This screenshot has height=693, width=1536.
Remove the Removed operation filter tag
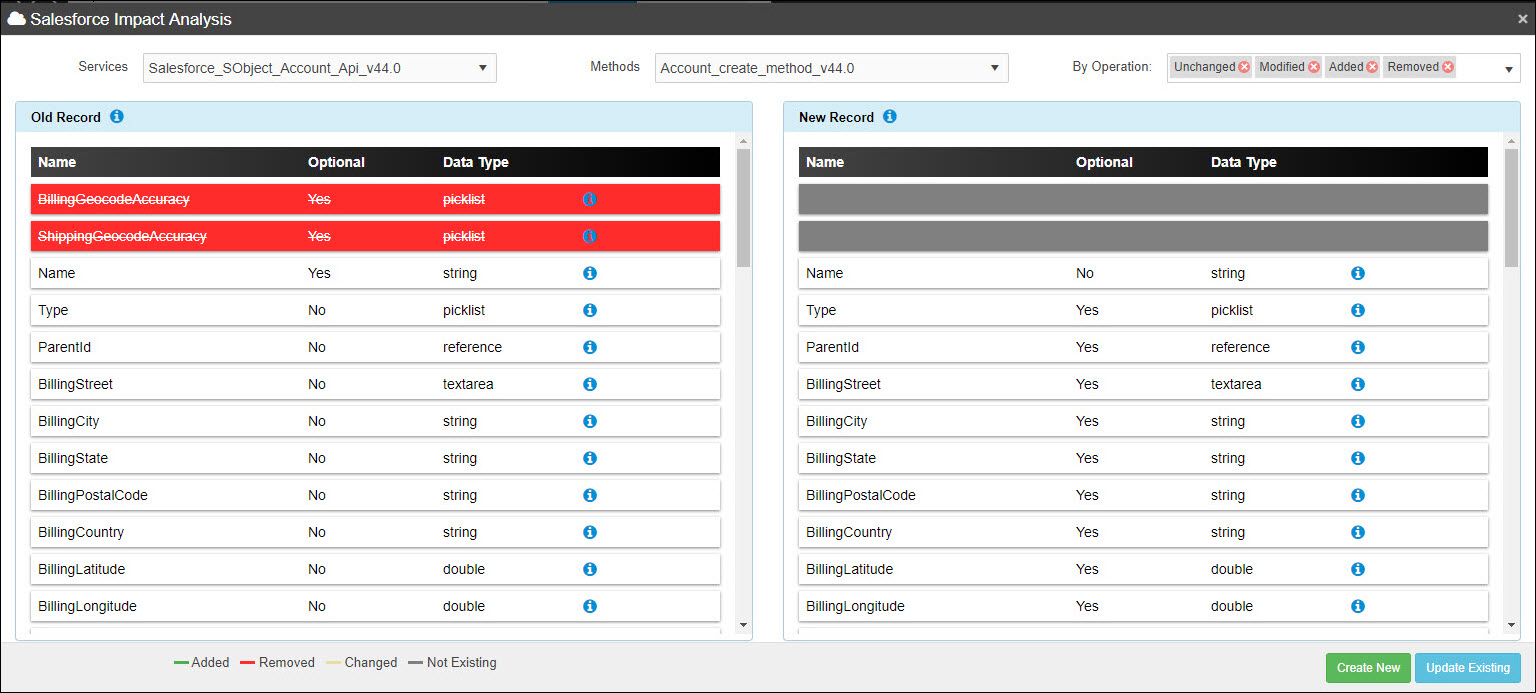coord(1448,67)
